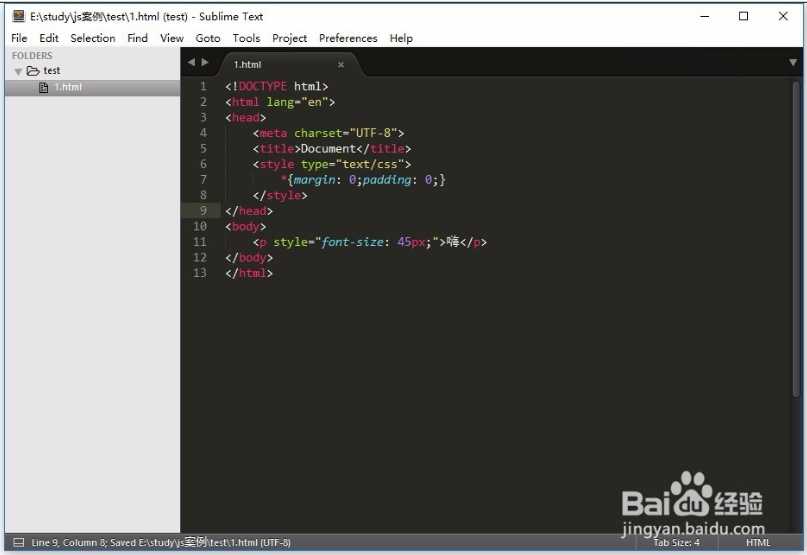Click the word Document in title tag
The height and width of the screenshot is (555, 807).
tap(328, 149)
